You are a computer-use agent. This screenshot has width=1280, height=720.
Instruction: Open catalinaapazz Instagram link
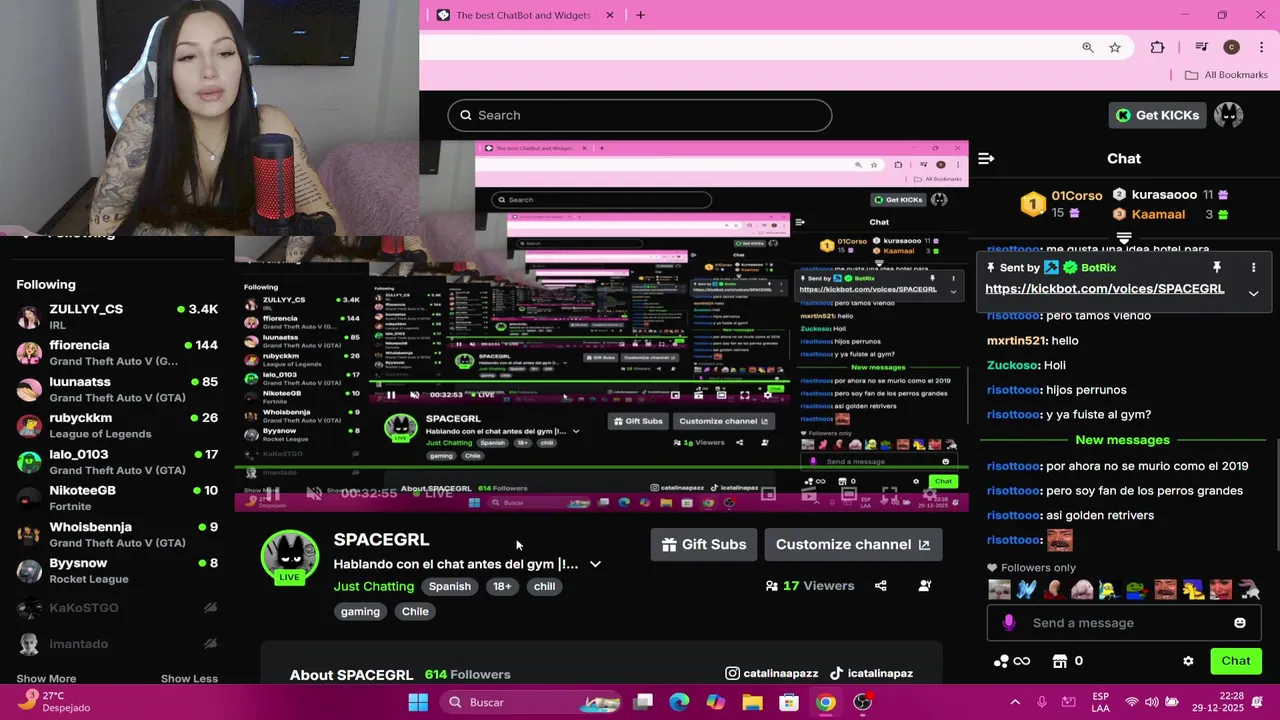(772, 674)
